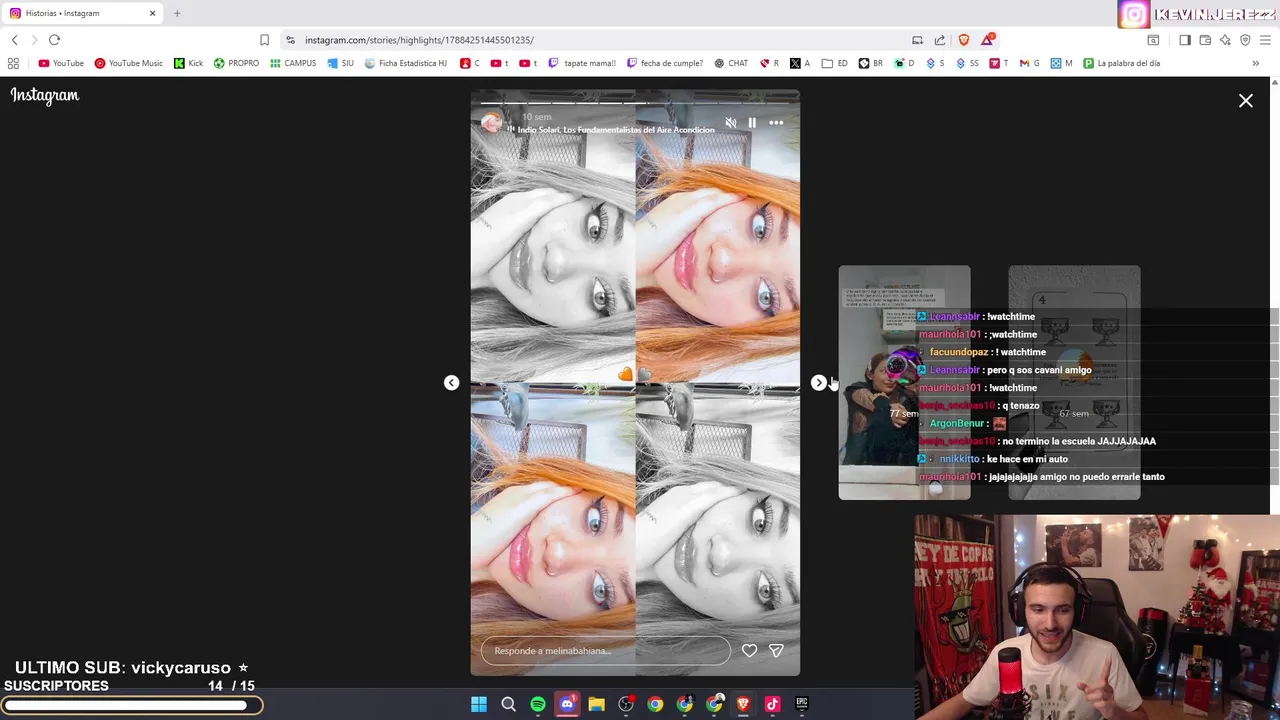The image size is (1280, 720).
Task: Open the next story preview labeled 77 sem
Action: click(904, 382)
